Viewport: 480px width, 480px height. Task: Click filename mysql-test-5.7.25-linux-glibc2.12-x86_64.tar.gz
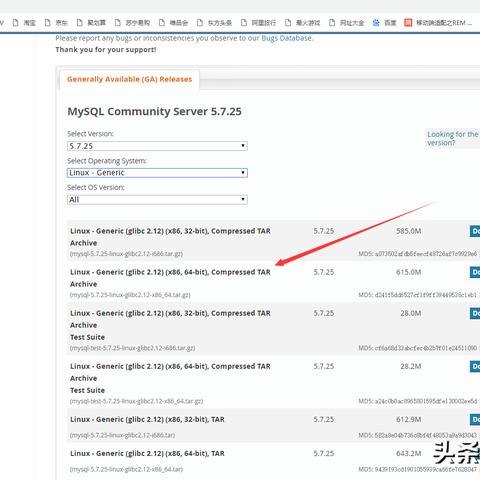click(x=136, y=401)
